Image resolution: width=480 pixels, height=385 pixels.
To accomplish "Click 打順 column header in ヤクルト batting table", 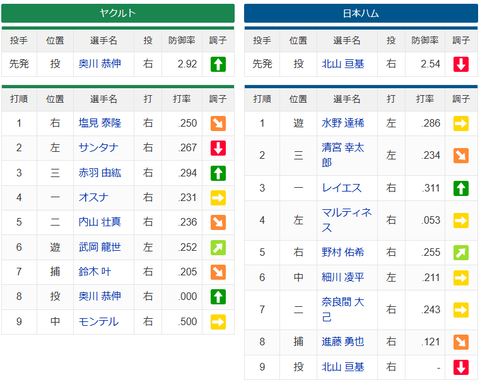I will (19, 99).
